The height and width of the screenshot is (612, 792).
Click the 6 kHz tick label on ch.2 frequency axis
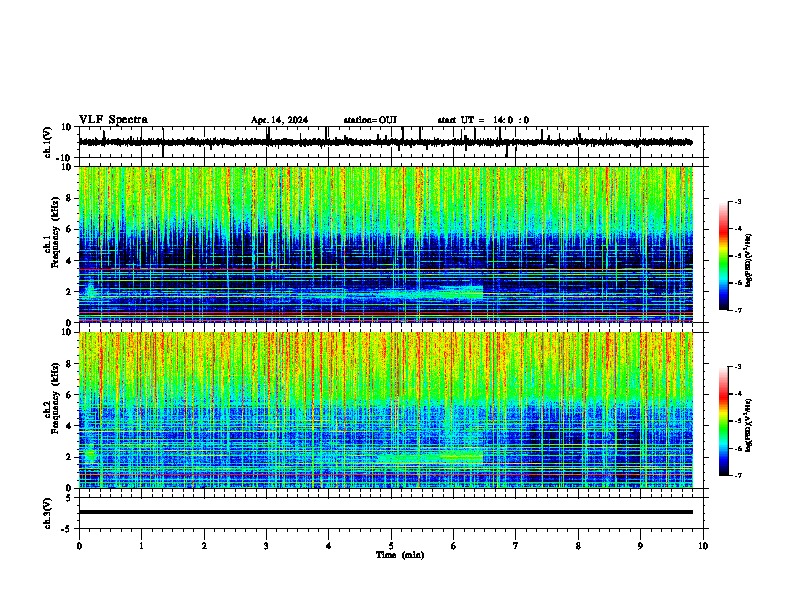click(x=69, y=394)
